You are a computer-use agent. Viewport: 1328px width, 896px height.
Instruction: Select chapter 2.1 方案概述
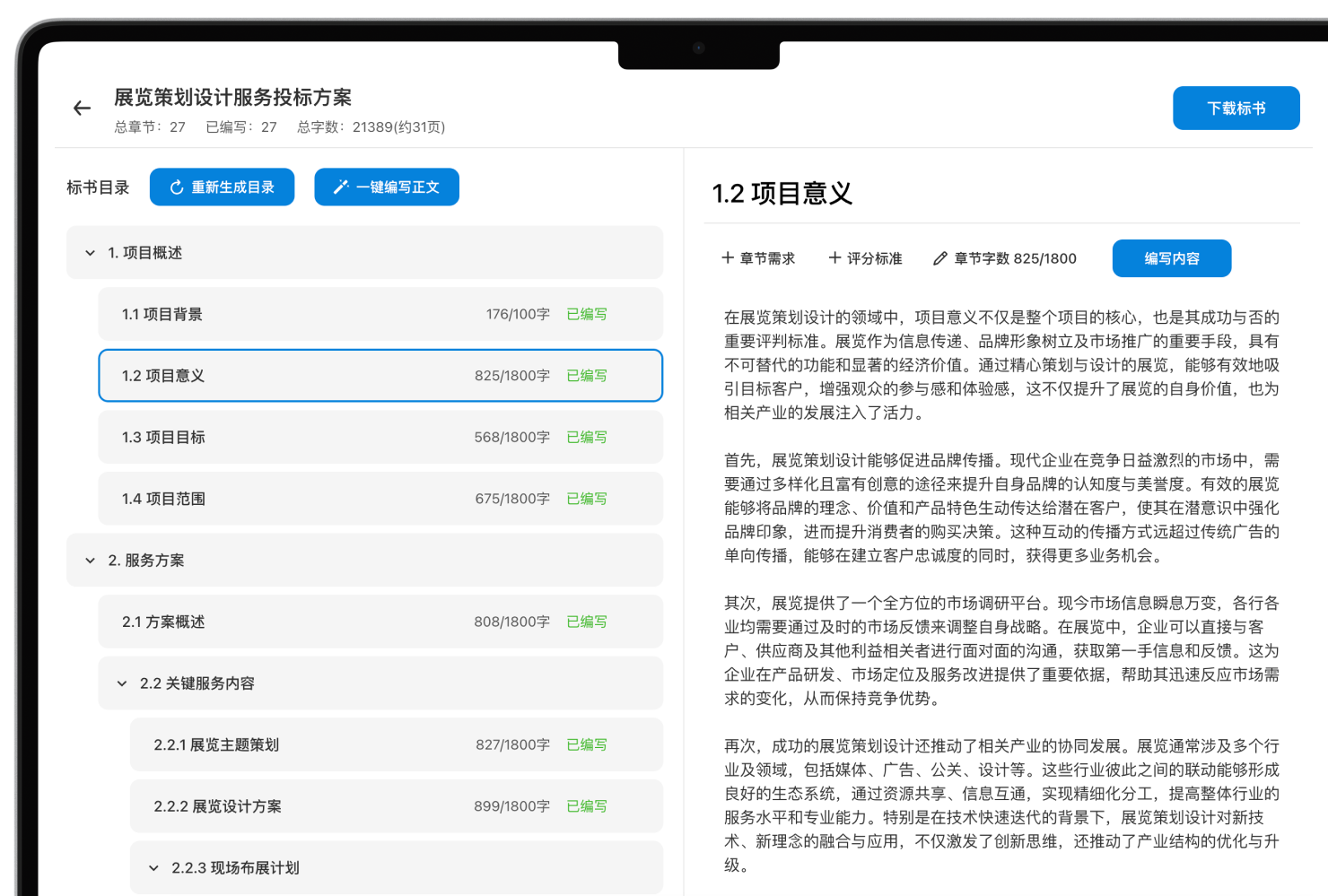click(x=380, y=622)
